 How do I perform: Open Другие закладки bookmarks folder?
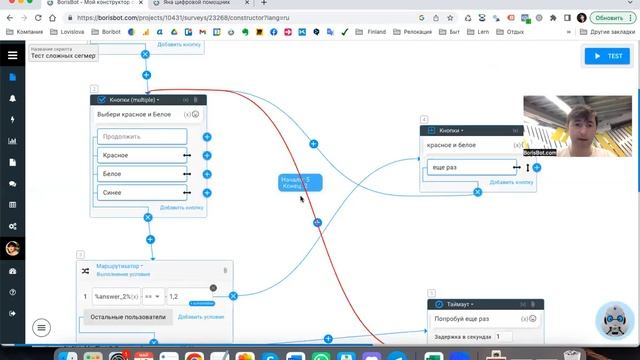[607, 32]
